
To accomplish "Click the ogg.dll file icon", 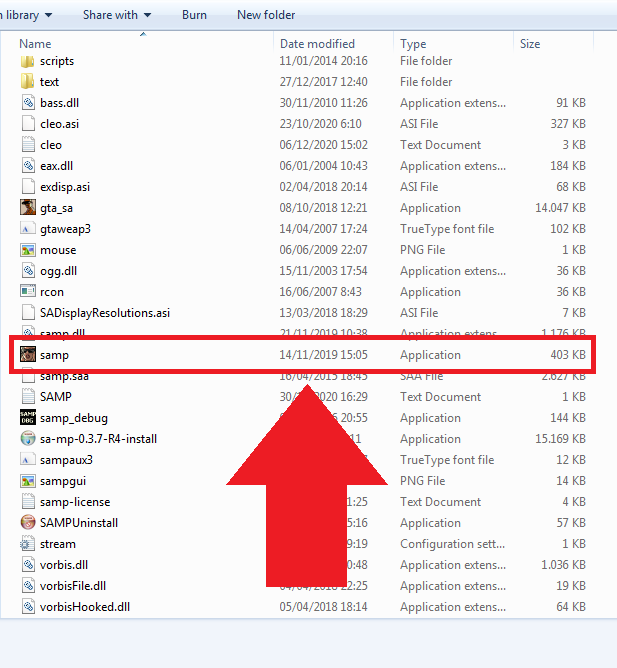I will [x=28, y=271].
